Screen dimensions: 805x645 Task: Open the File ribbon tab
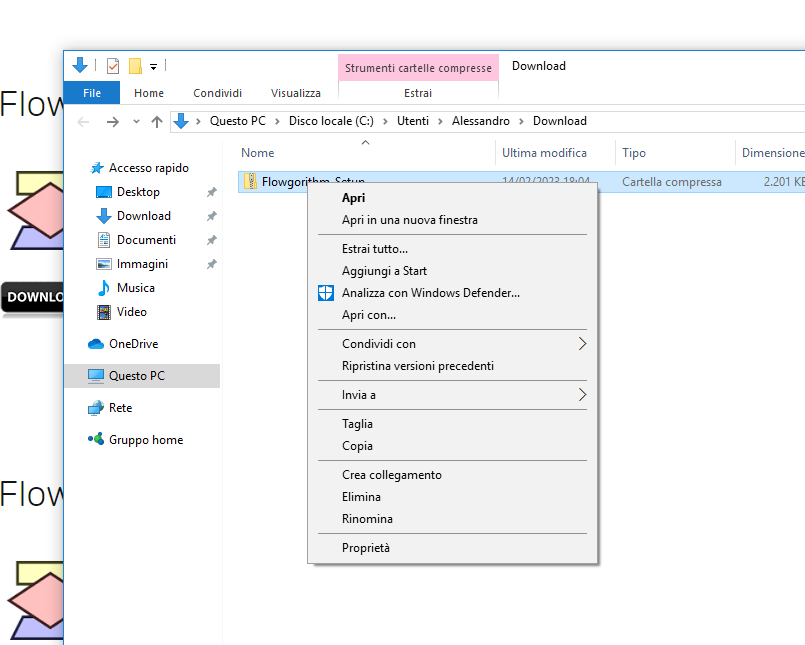click(x=92, y=93)
